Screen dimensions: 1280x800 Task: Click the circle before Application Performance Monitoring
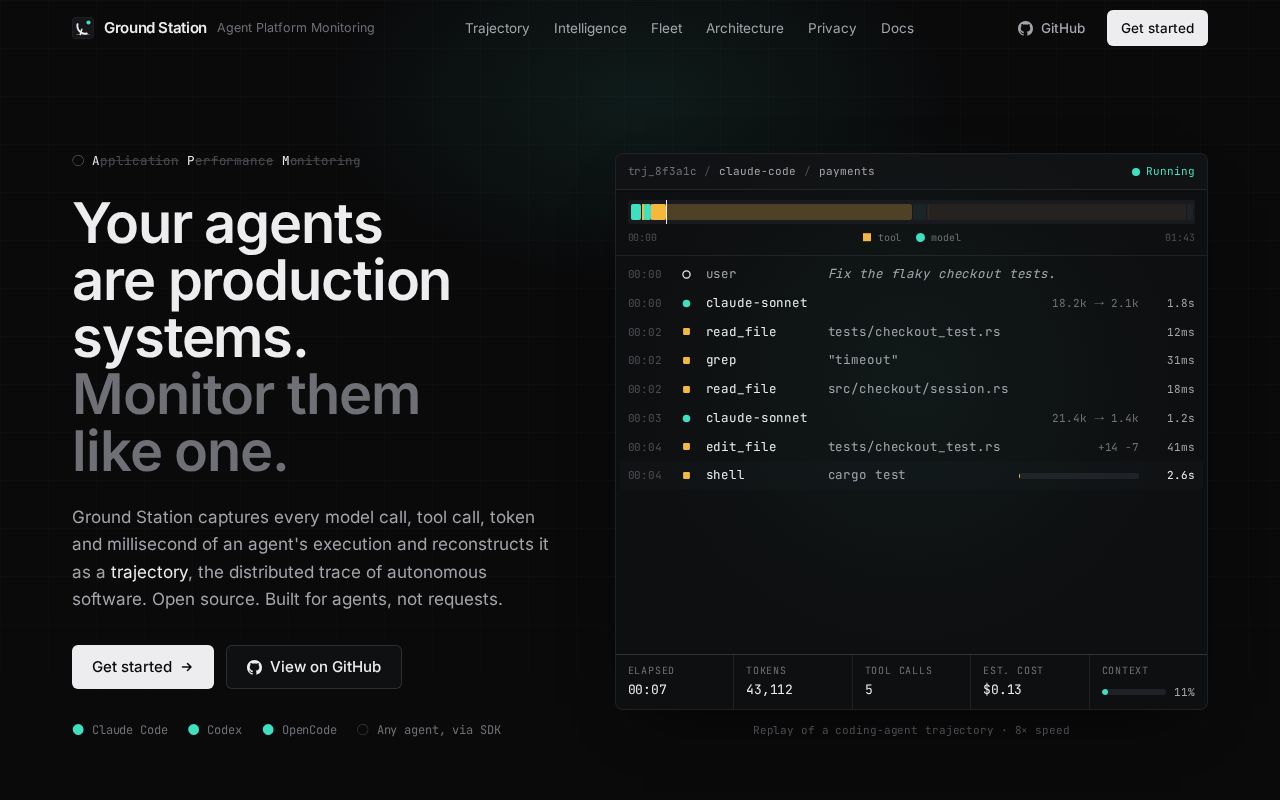(x=78, y=161)
